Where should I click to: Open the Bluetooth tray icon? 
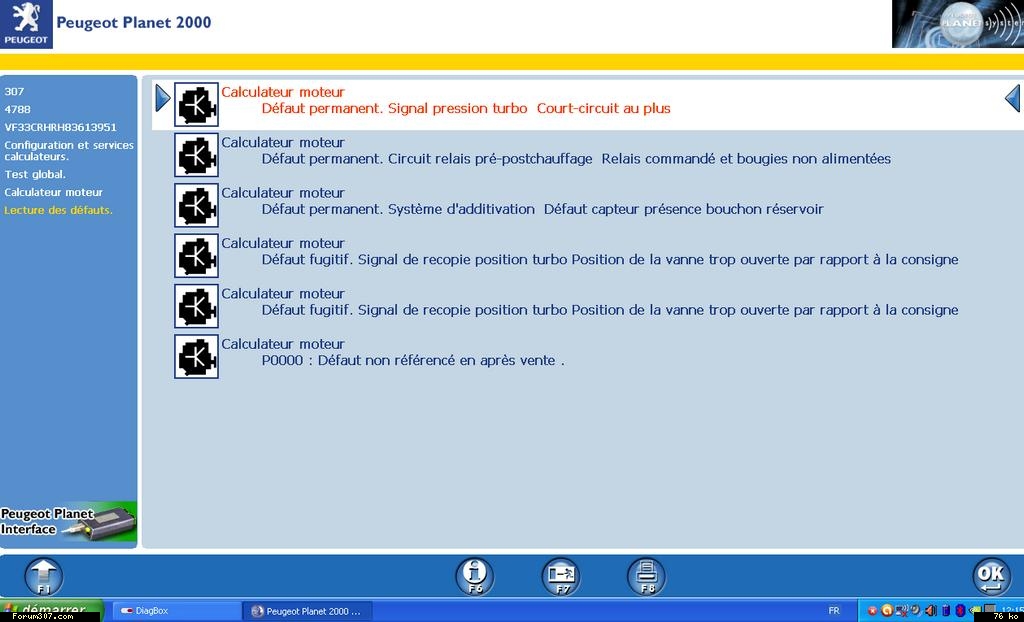pyautogui.click(x=959, y=611)
